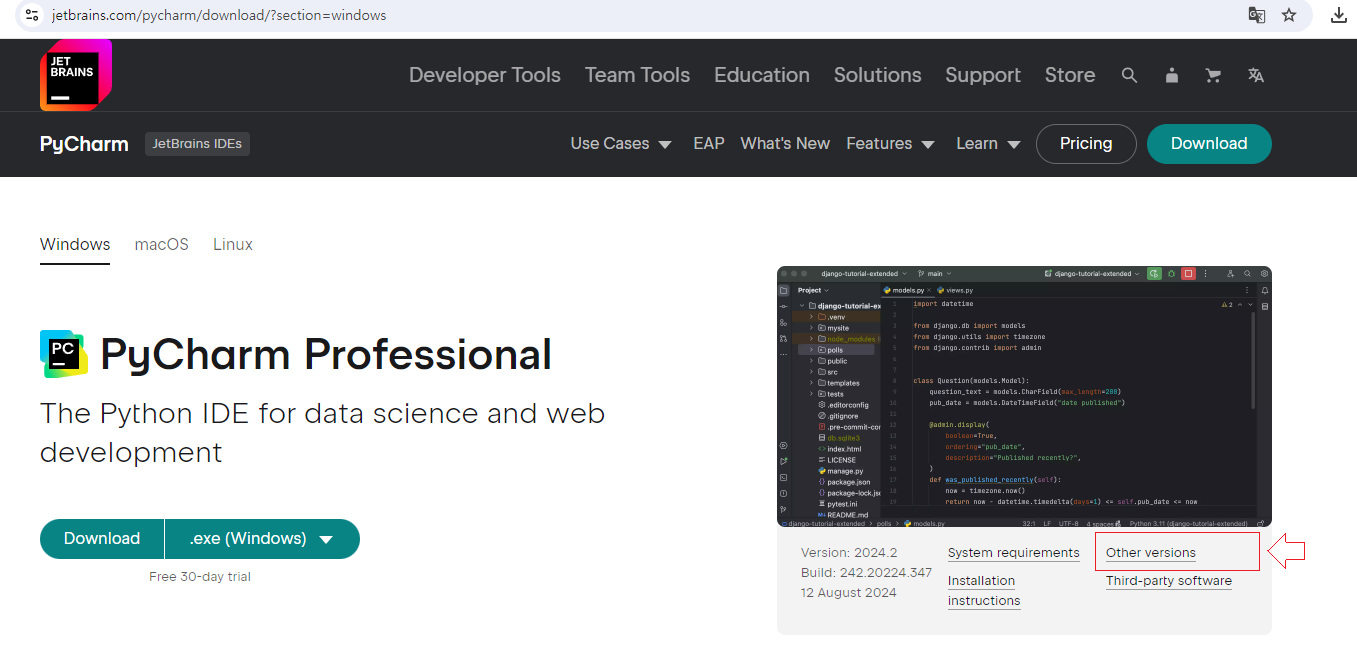Click the Build: 242.20224.347 text

(x=866, y=573)
